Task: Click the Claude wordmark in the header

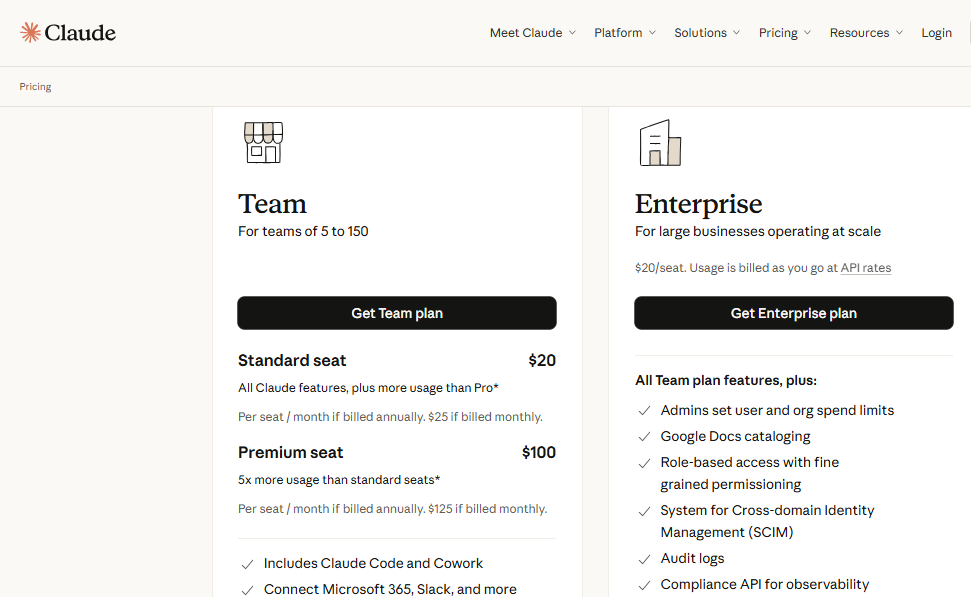Action: pyautogui.click(x=77, y=31)
